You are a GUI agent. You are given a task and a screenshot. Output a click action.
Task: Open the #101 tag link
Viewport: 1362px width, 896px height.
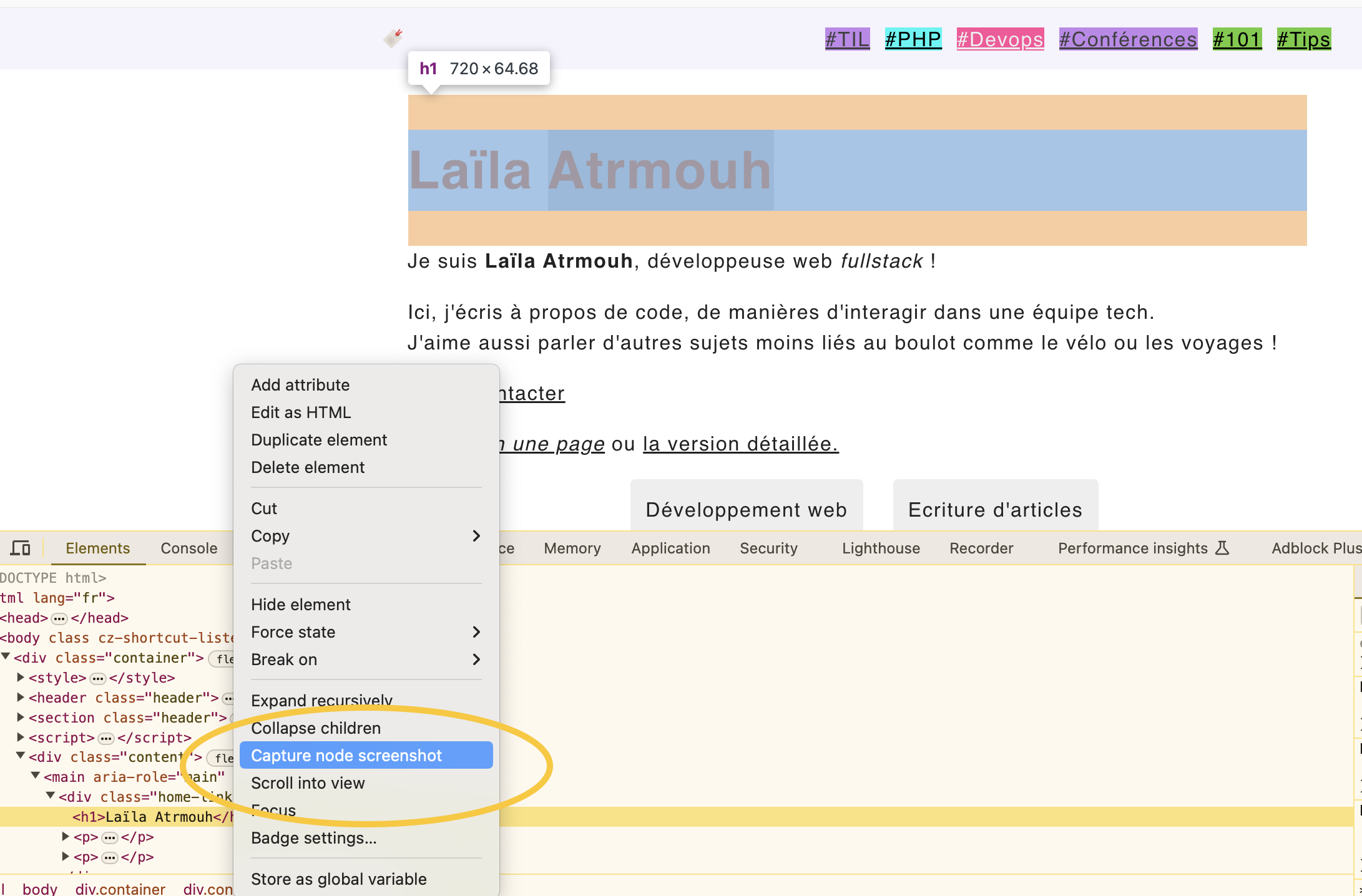pyautogui.click(x=1237, y=39)
